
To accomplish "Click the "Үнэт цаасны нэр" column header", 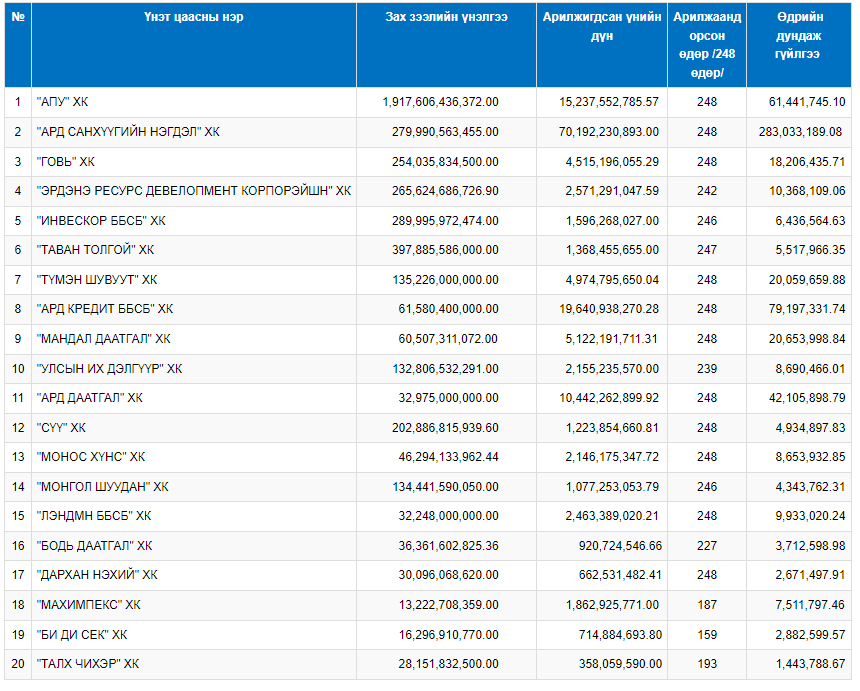I will (193, 17).
